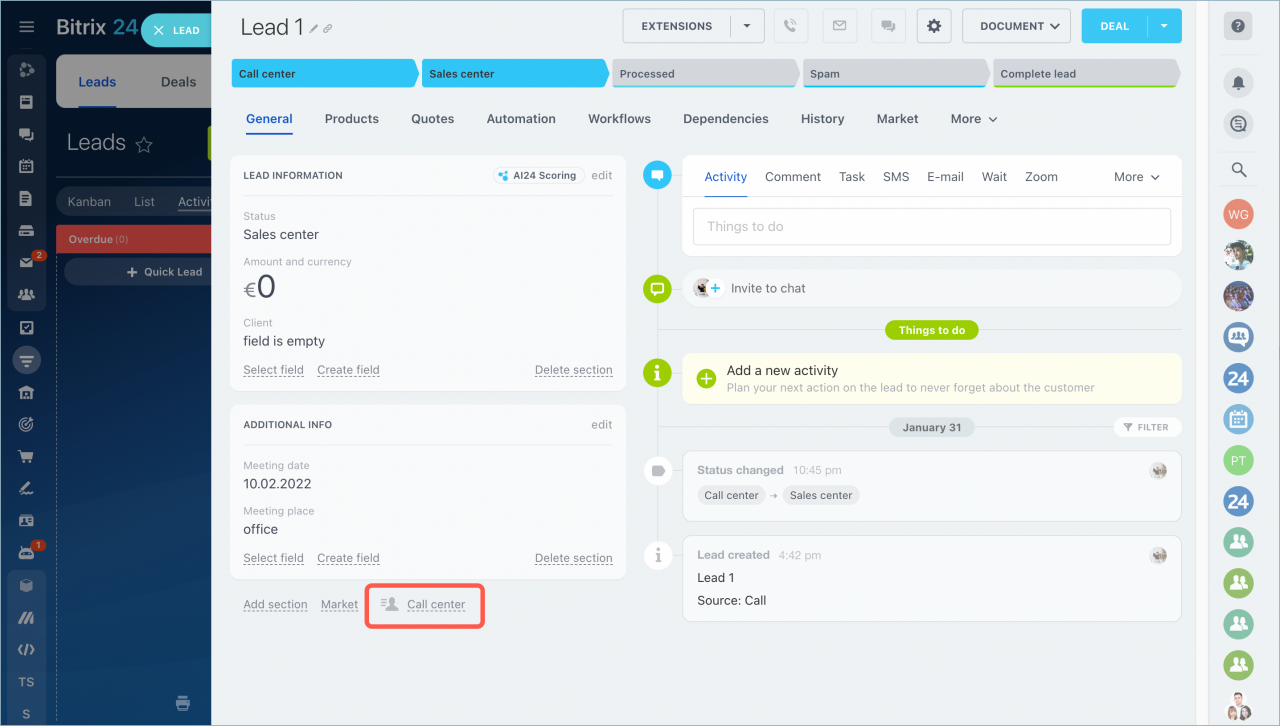Open the Document dropdown
This screenshot has height=726, width=1280.
pyautogui.click(x=1016, y=26)
